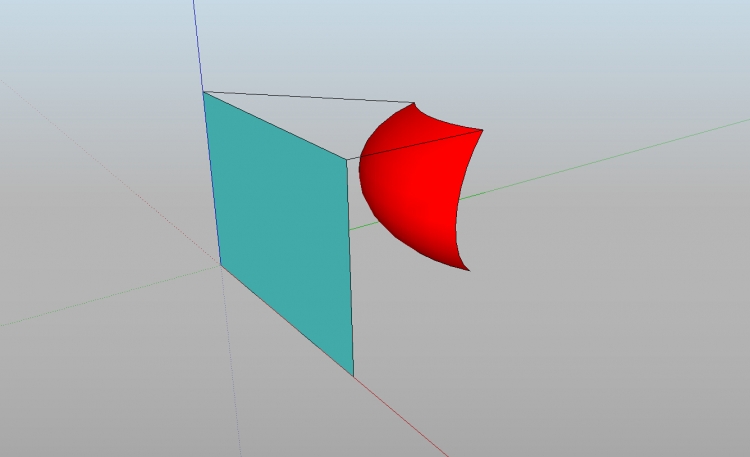Click the top-left tip of red surface

415,102
